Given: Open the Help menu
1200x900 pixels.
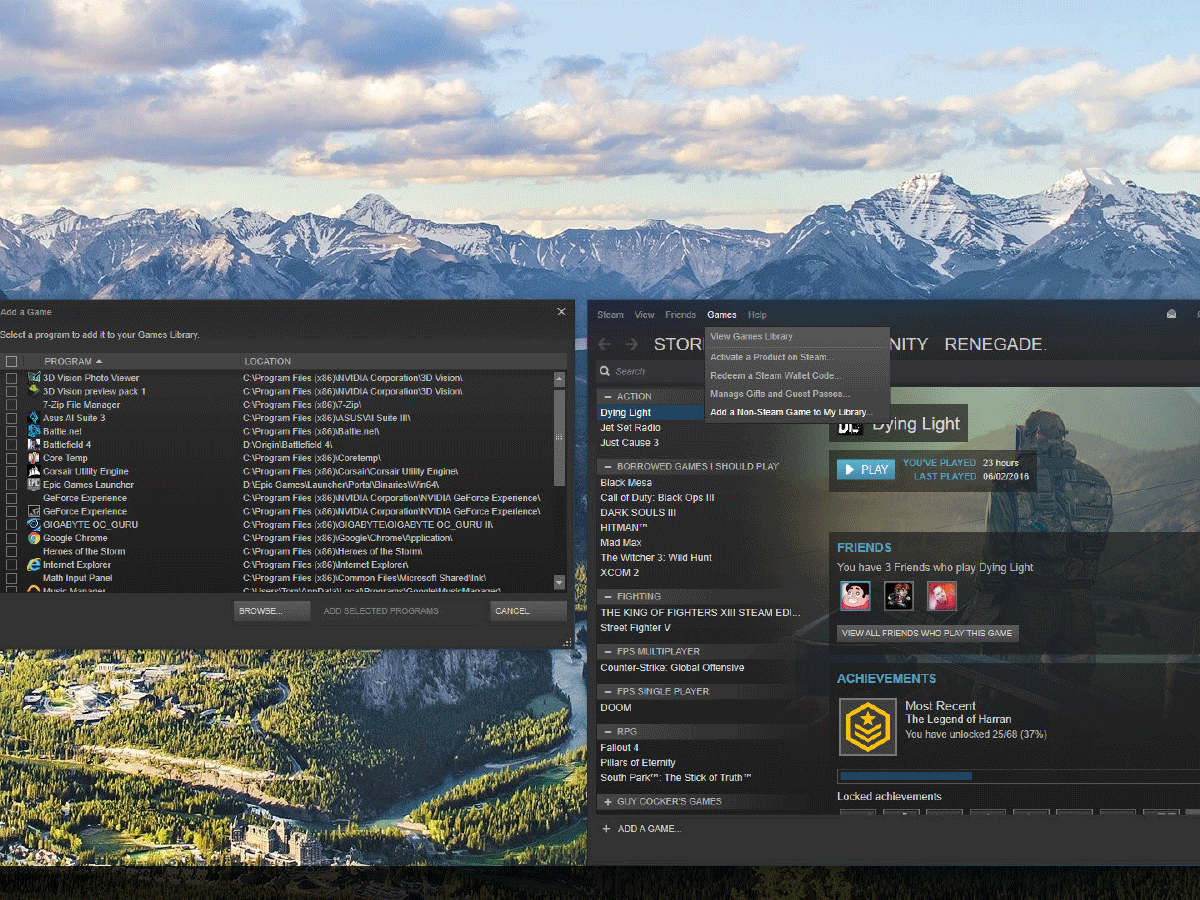Looking at the screenshot, I should [x=757, y=315].
